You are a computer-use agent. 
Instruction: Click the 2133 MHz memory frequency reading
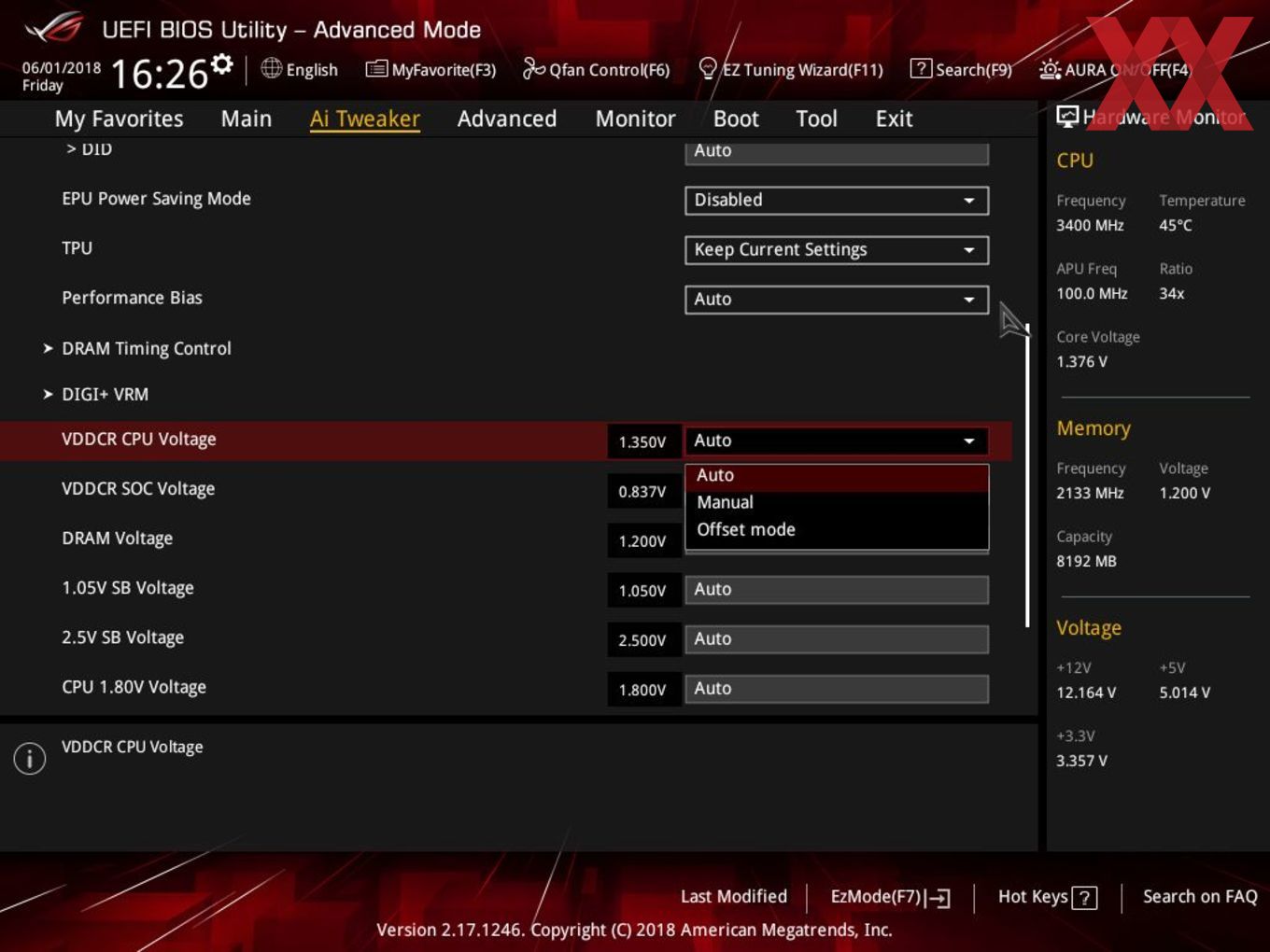pyautogui.click(x=1090, y=493)
